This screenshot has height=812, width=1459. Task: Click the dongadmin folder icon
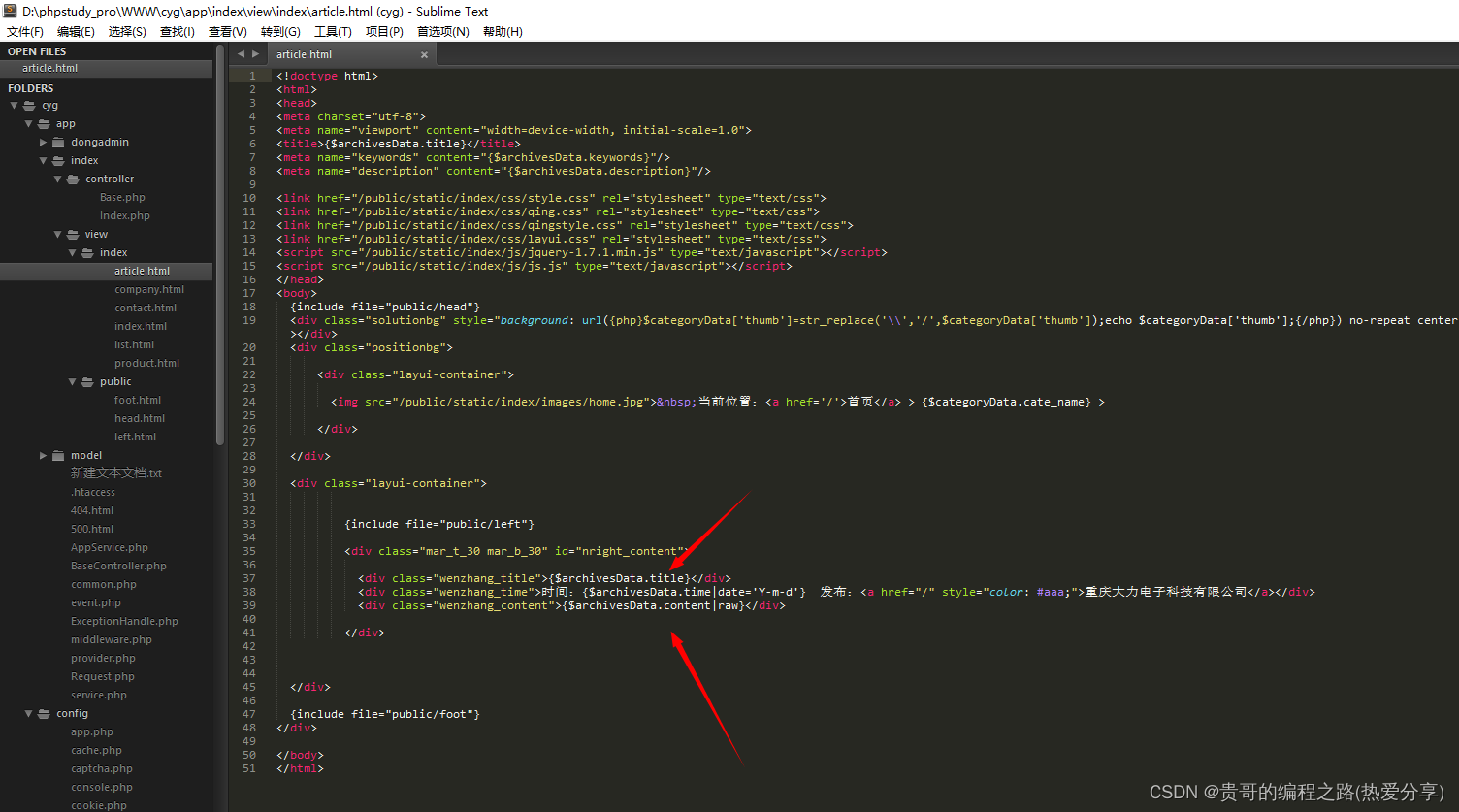click(59, 142)
